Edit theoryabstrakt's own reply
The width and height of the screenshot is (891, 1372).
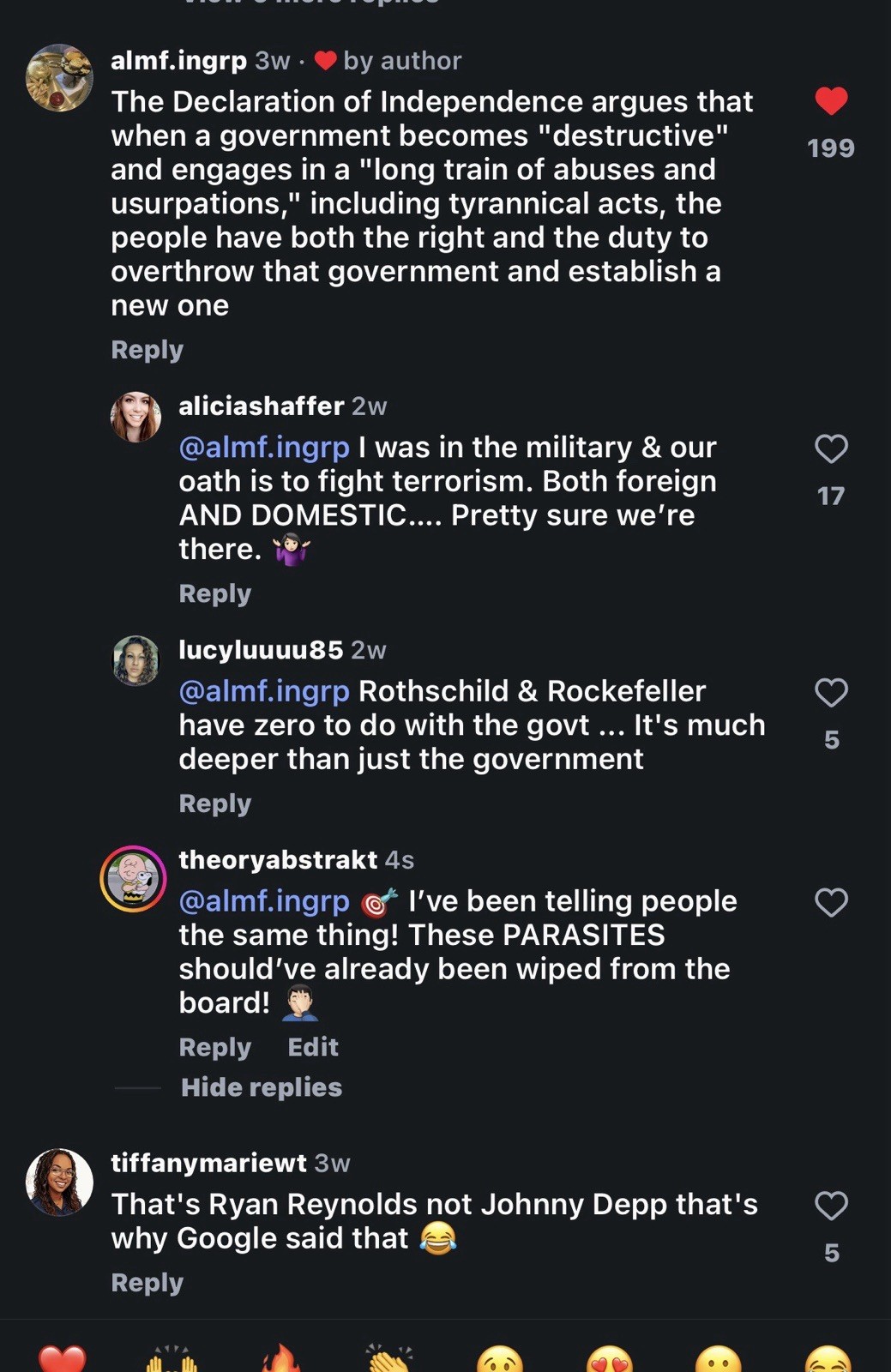coord(313,1047)
